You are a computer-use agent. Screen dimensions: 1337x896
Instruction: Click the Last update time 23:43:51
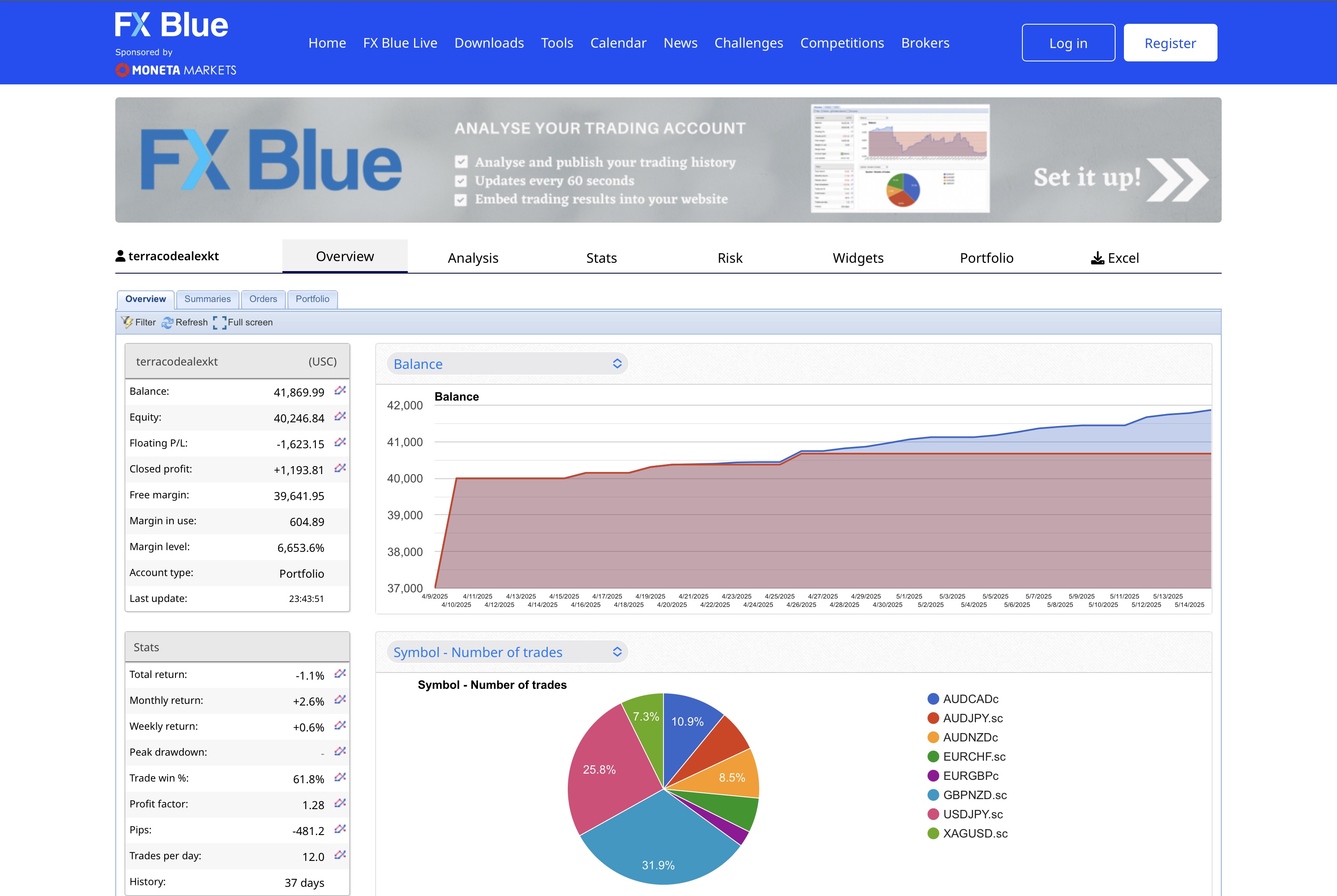tap(306, 599)
